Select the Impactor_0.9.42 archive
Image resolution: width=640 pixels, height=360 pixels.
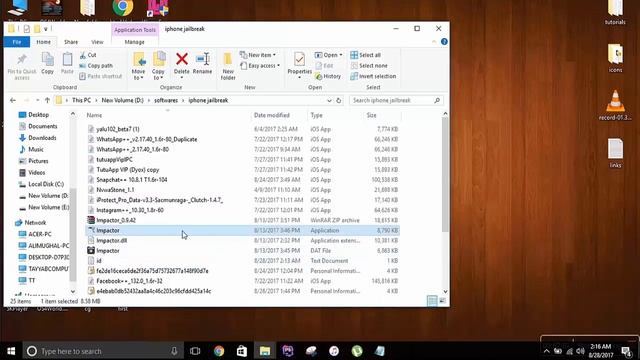pos(242,220)
